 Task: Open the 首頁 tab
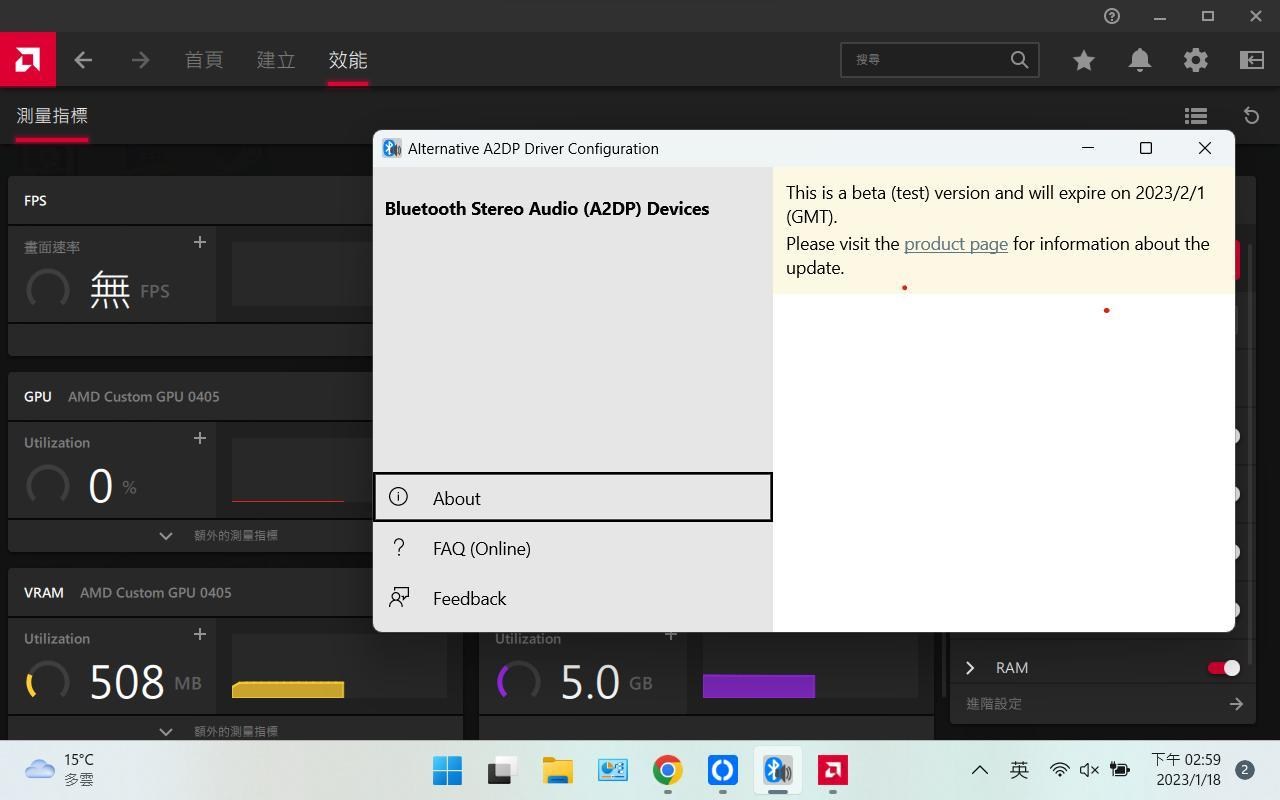[x=204, y=60]
